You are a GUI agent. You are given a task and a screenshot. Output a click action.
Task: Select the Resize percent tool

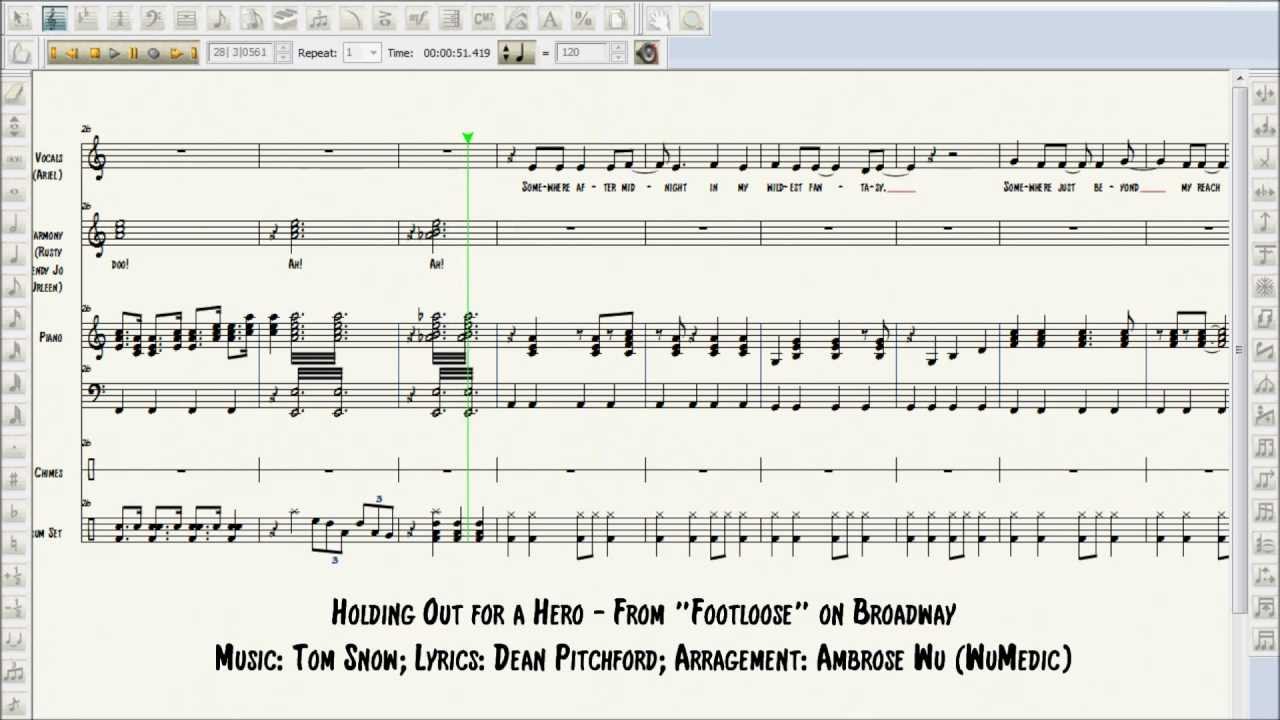(x=583, y=19)
